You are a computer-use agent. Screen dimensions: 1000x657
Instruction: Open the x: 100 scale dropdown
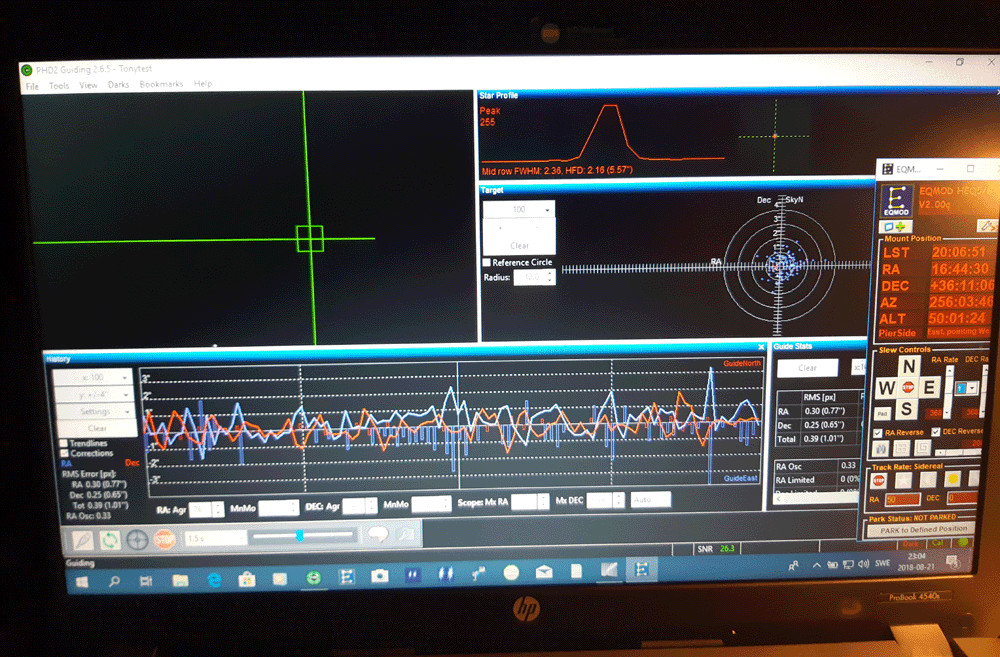(93, 378)
